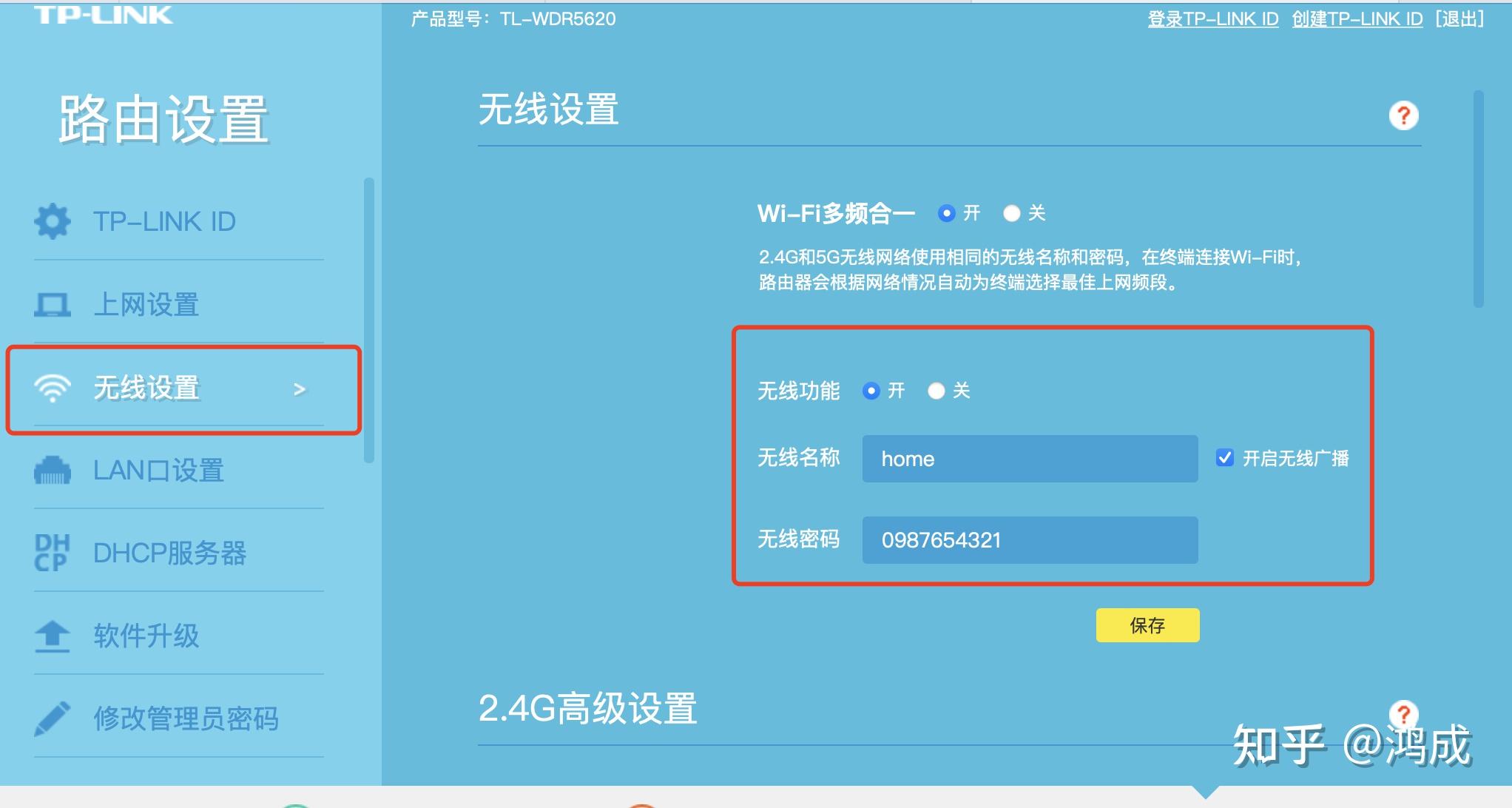This screenshot has width=1512, height=808.
Task: Switch to 上网设置 menu item
Action: [x=147, y=305]
